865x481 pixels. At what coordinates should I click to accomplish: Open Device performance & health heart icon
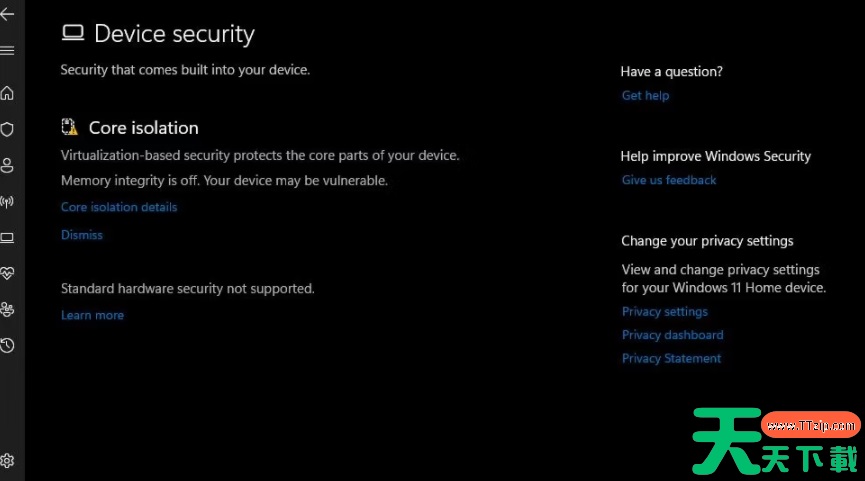click(7, 274)
